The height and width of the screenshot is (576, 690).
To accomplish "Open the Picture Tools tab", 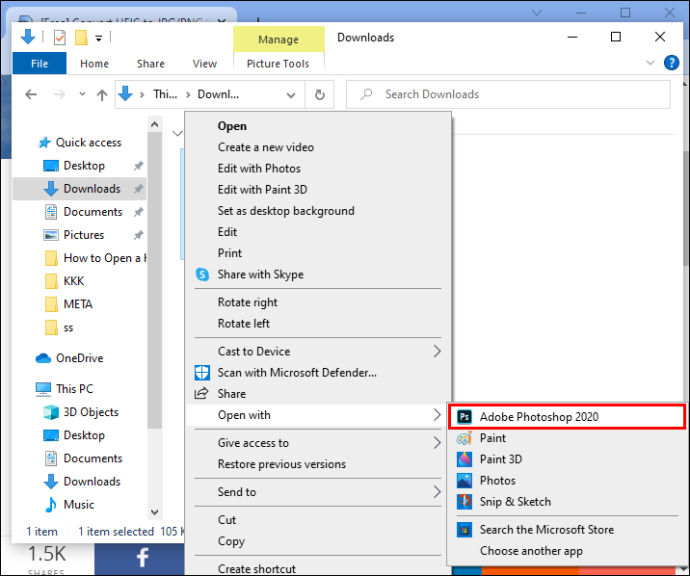I will tap(278, 64).
